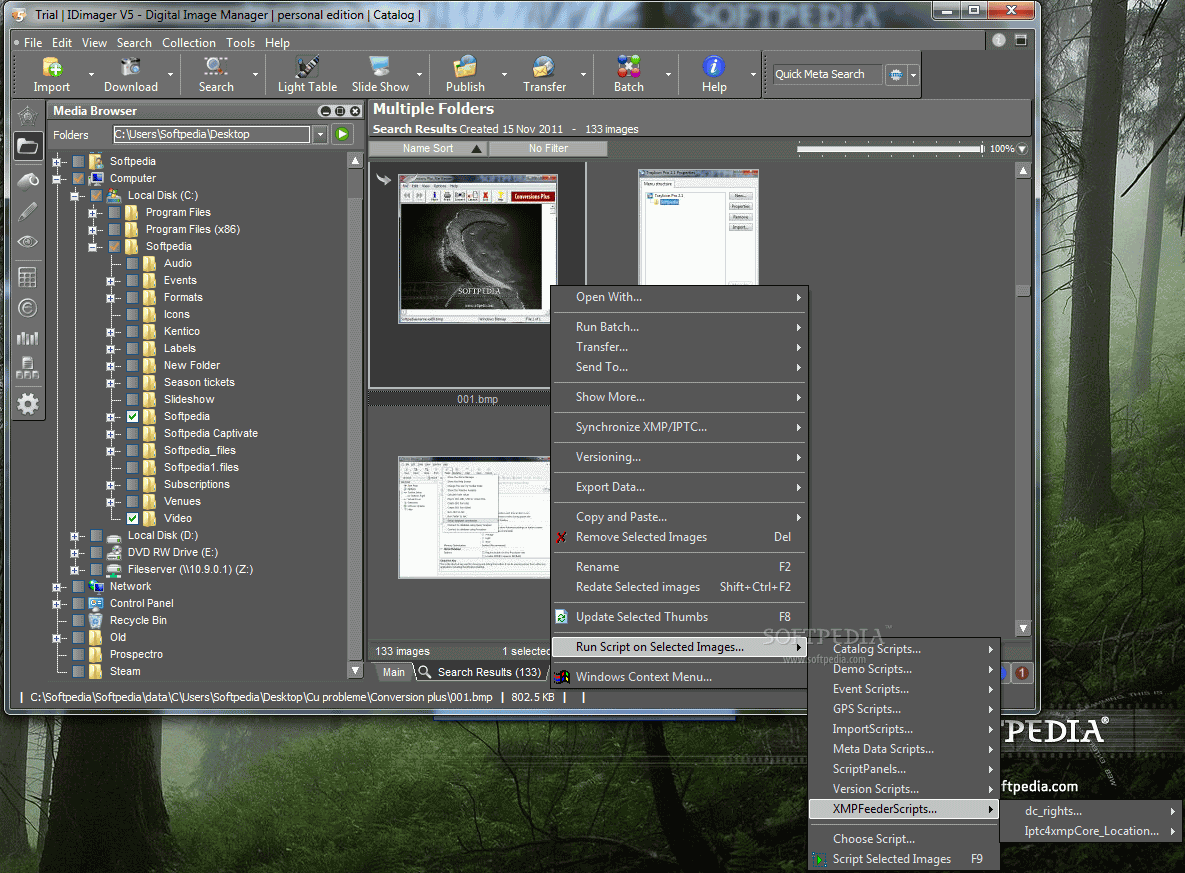
Task: Click the copyright icon in left sidebar
Action: coord(28,308)
